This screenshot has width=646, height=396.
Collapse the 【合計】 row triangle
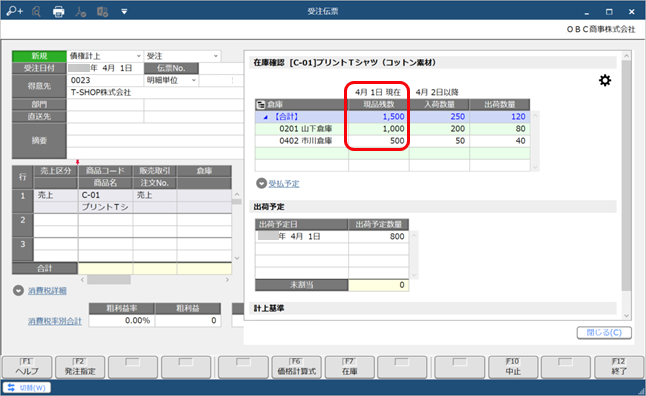(x=265, y=117)
